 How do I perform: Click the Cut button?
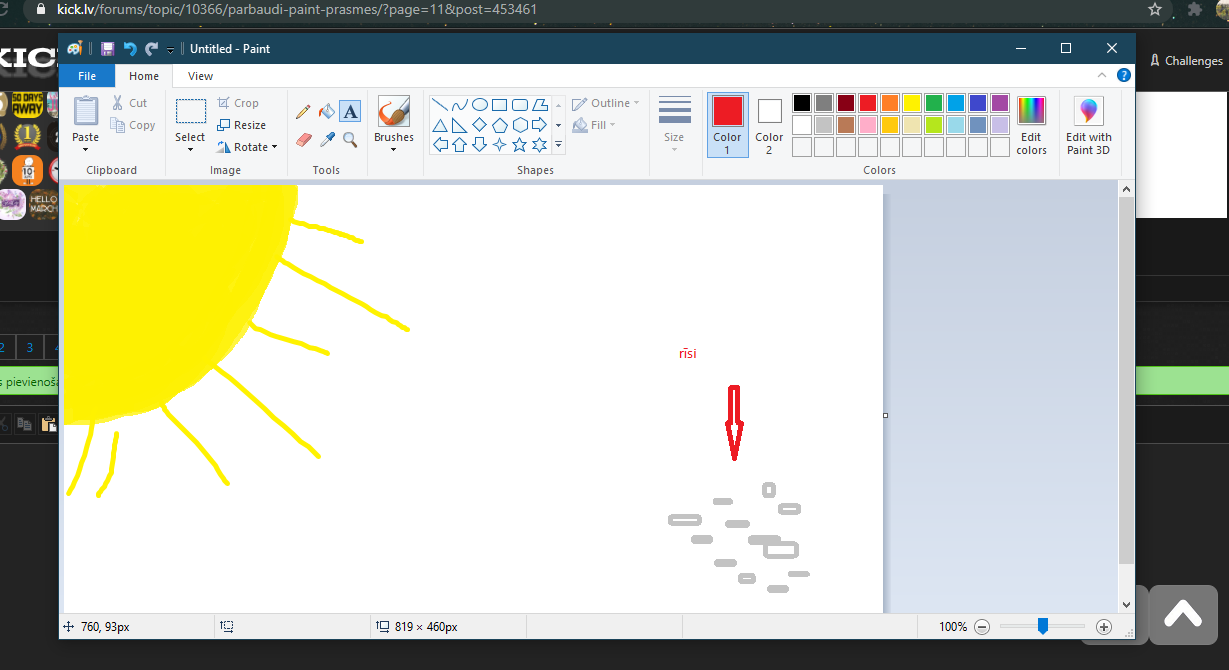click(x=130, y=103)
